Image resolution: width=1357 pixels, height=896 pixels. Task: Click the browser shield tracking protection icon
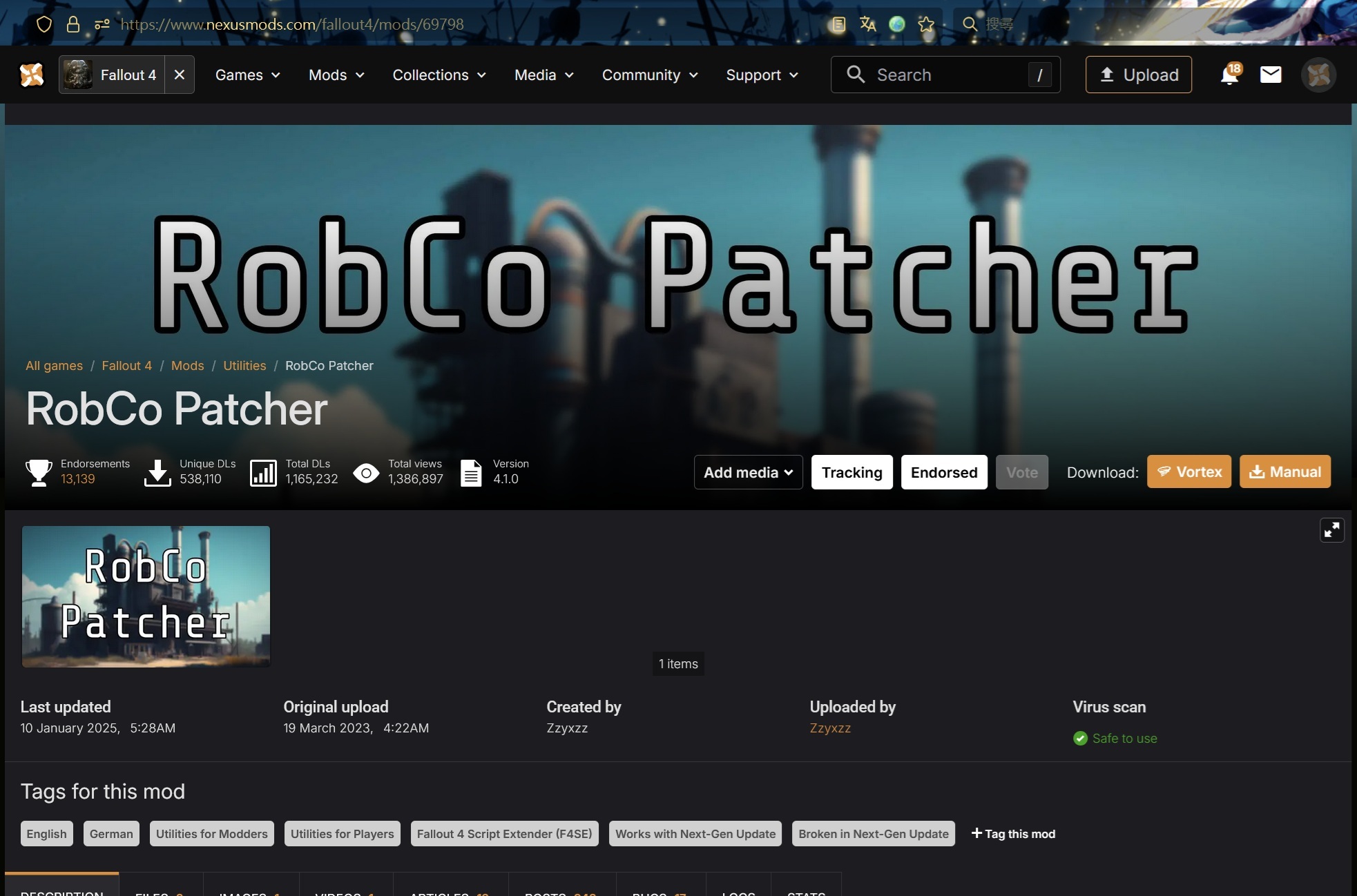[x=44, y=24]
